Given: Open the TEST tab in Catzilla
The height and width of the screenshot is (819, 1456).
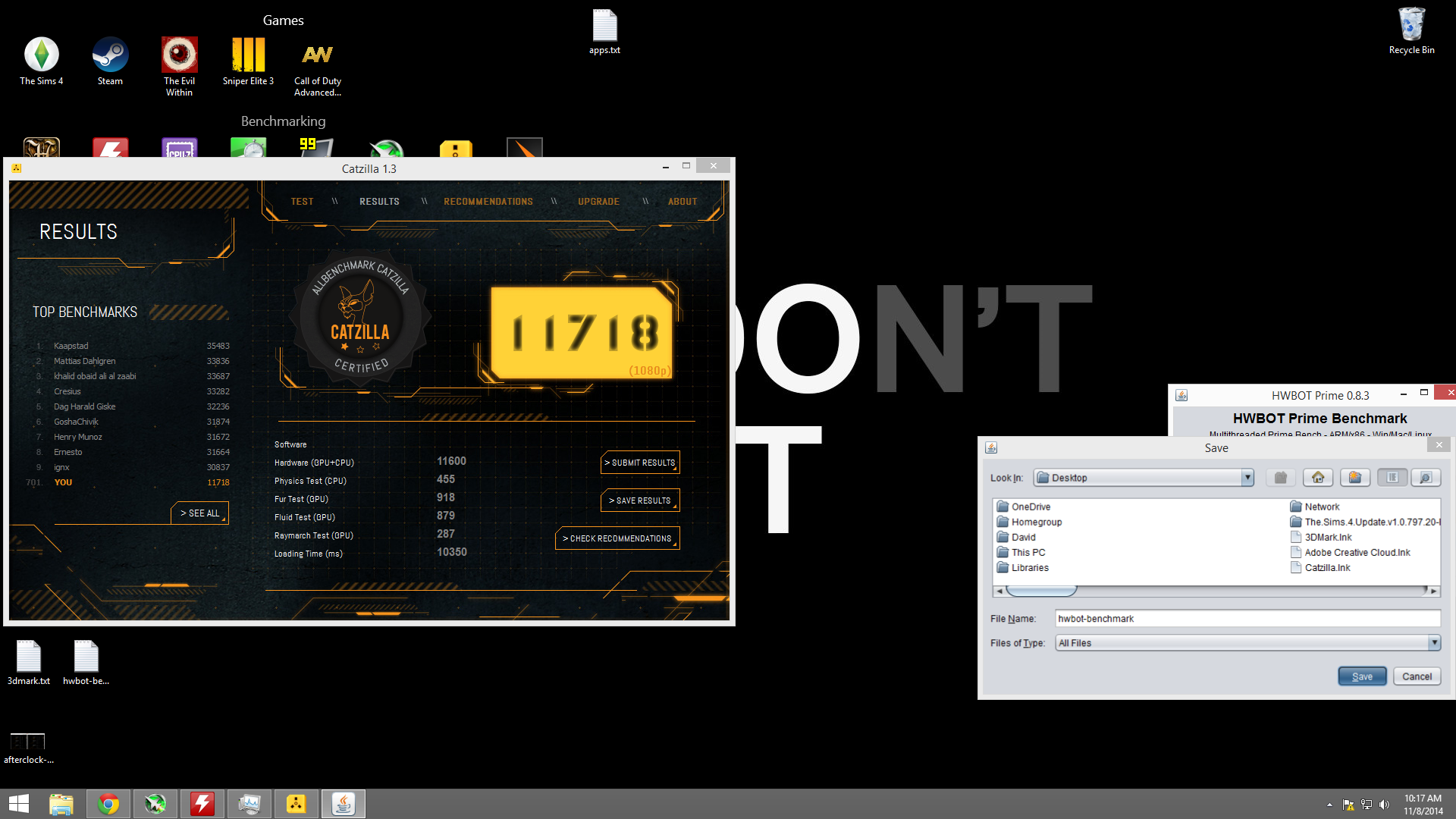Looking at the screenshot, I should (302, 202).
